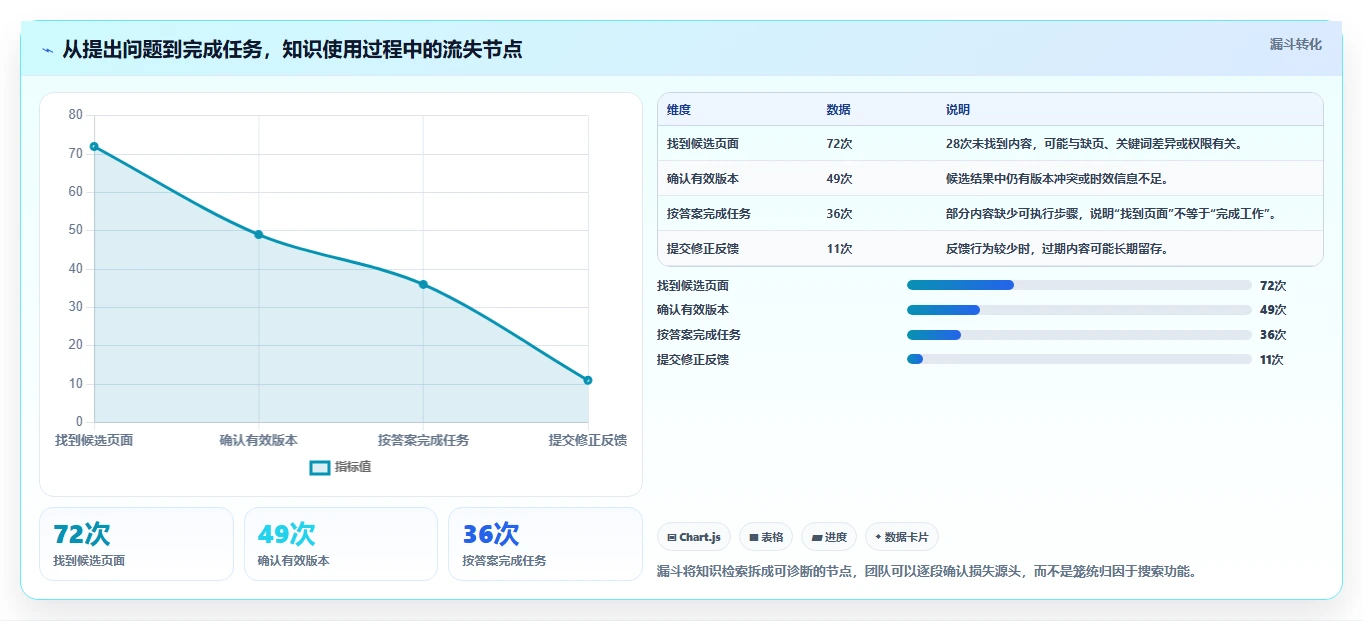Click the 数据 column header
The image size is (1363, 621).
(x=839, y=110)
